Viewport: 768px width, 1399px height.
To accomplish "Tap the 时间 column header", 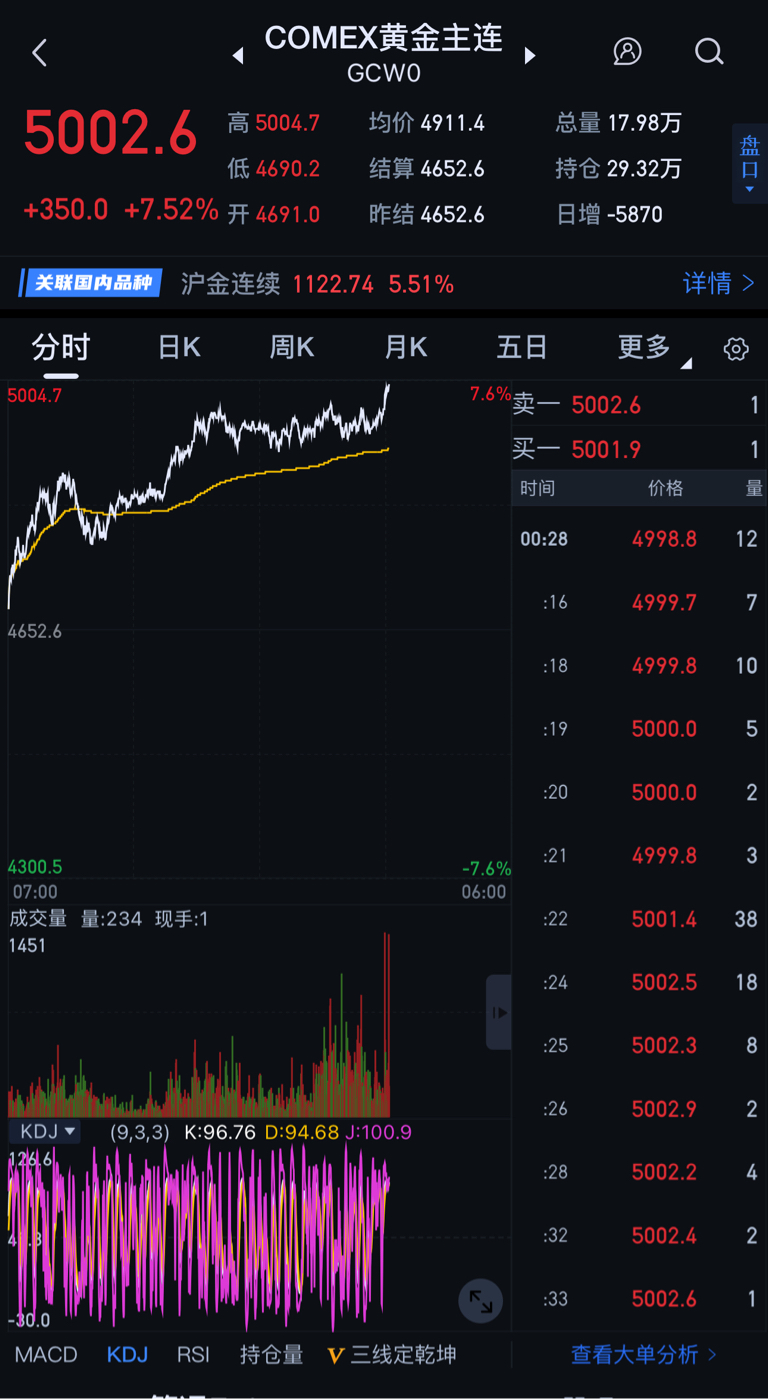I will [537, 488].
